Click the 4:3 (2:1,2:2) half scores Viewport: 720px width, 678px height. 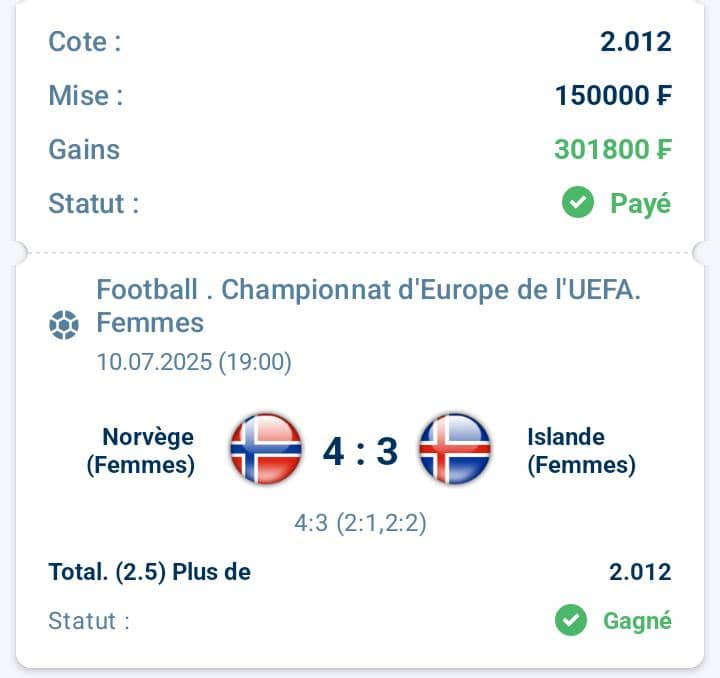point(360,523)
